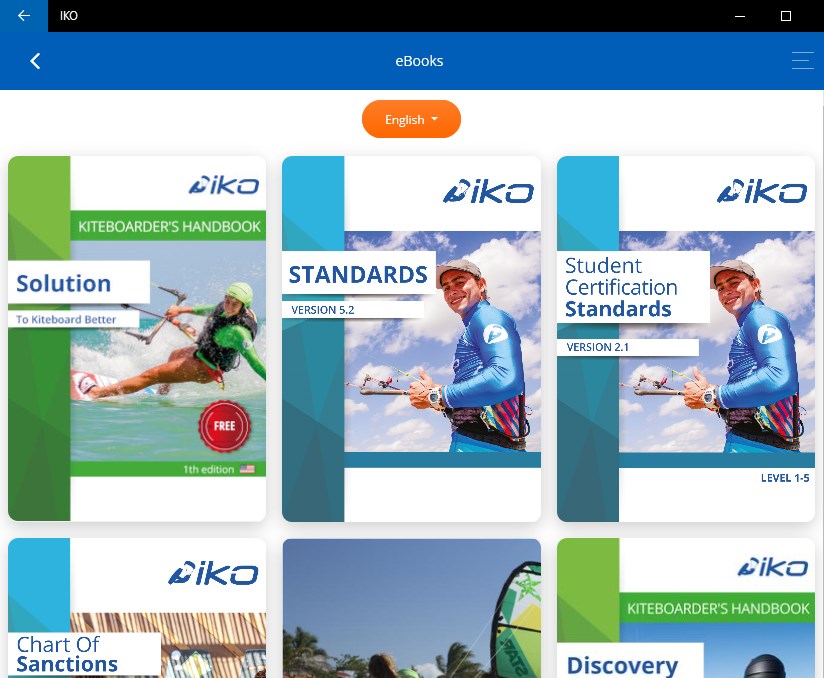
Task: Click the window title bar back arrow
Action: point(24,16)
